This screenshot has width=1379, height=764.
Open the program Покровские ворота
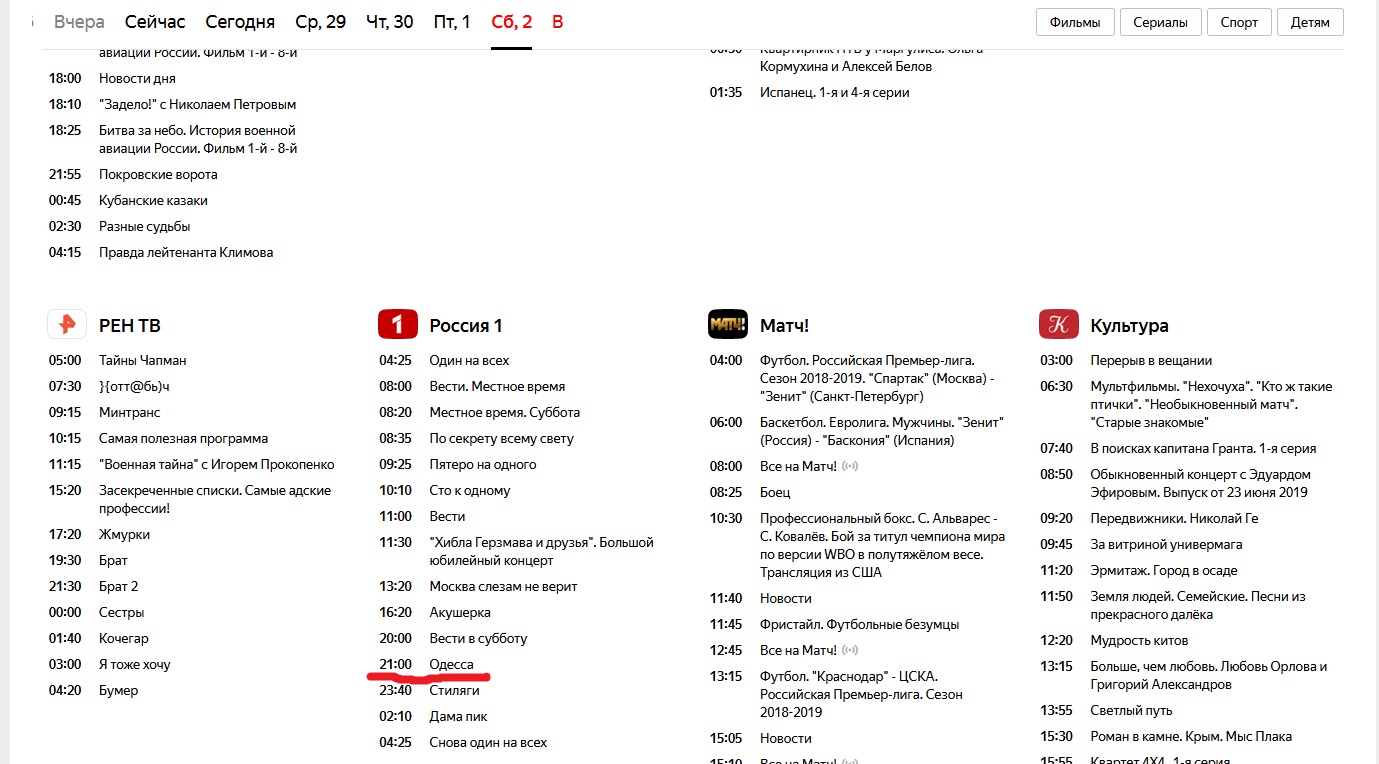pyautogui.click(x=158, y=174)
